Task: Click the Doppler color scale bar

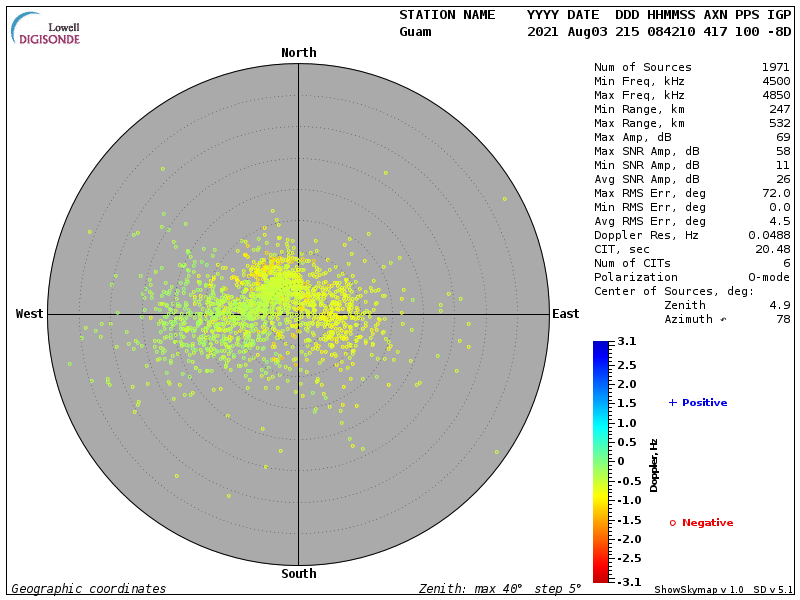Action: tap(600, 461)
